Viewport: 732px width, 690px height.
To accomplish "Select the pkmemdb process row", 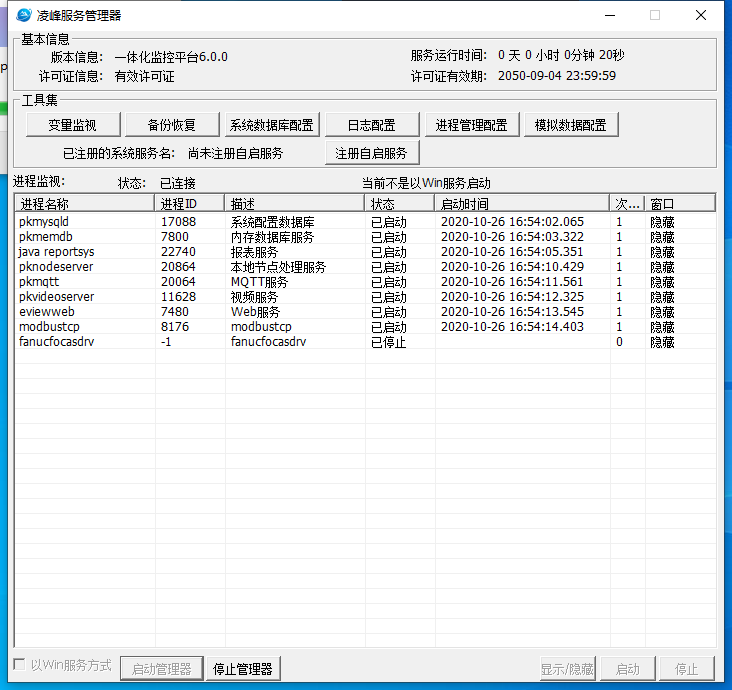I will (366, 237).
